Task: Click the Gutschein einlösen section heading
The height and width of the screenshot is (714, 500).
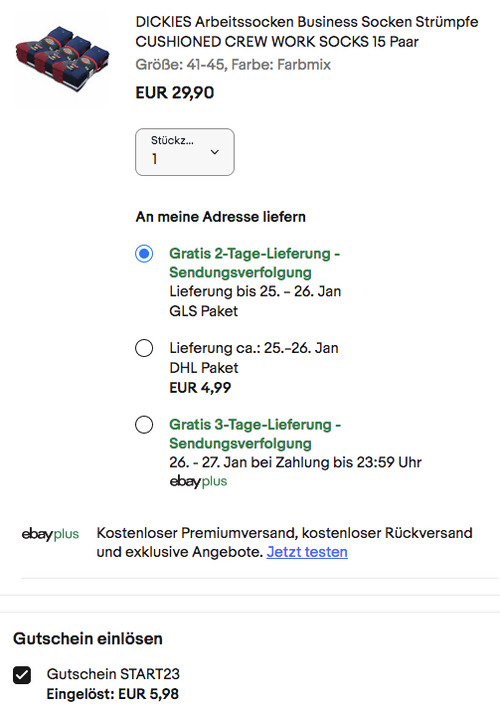Action: tap(88, 638)
